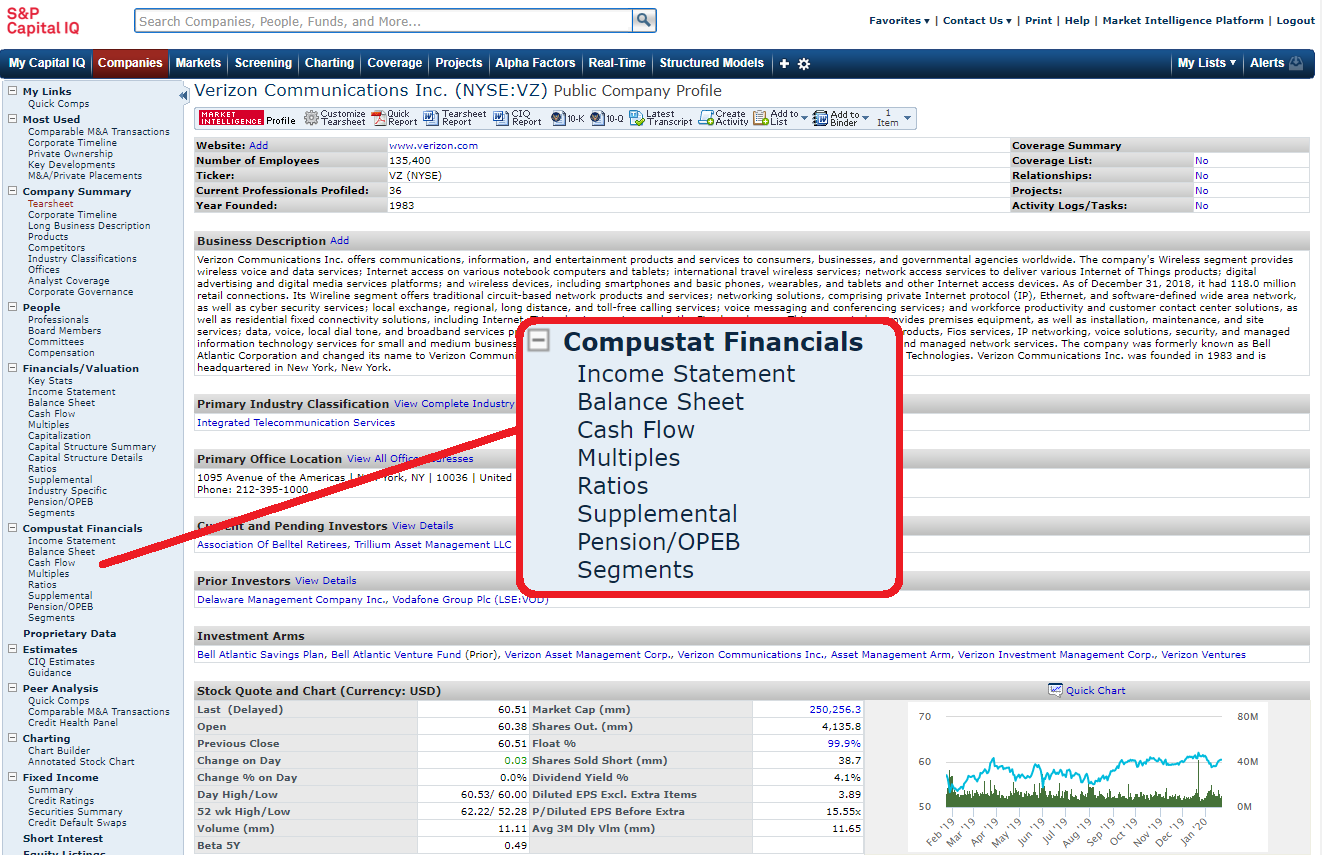The width and height of the screenshot is (1322, 855).
Task: Generate the Quick Report PDF
Action: tap(379, 118)
